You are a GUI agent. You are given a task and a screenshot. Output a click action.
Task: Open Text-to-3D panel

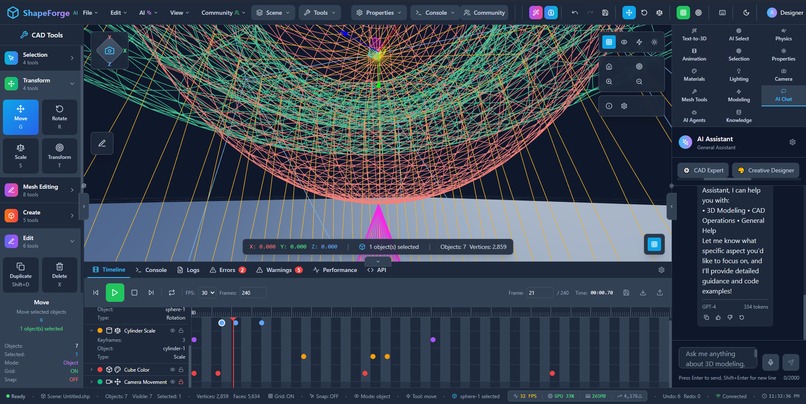click(x=694, y=34)
